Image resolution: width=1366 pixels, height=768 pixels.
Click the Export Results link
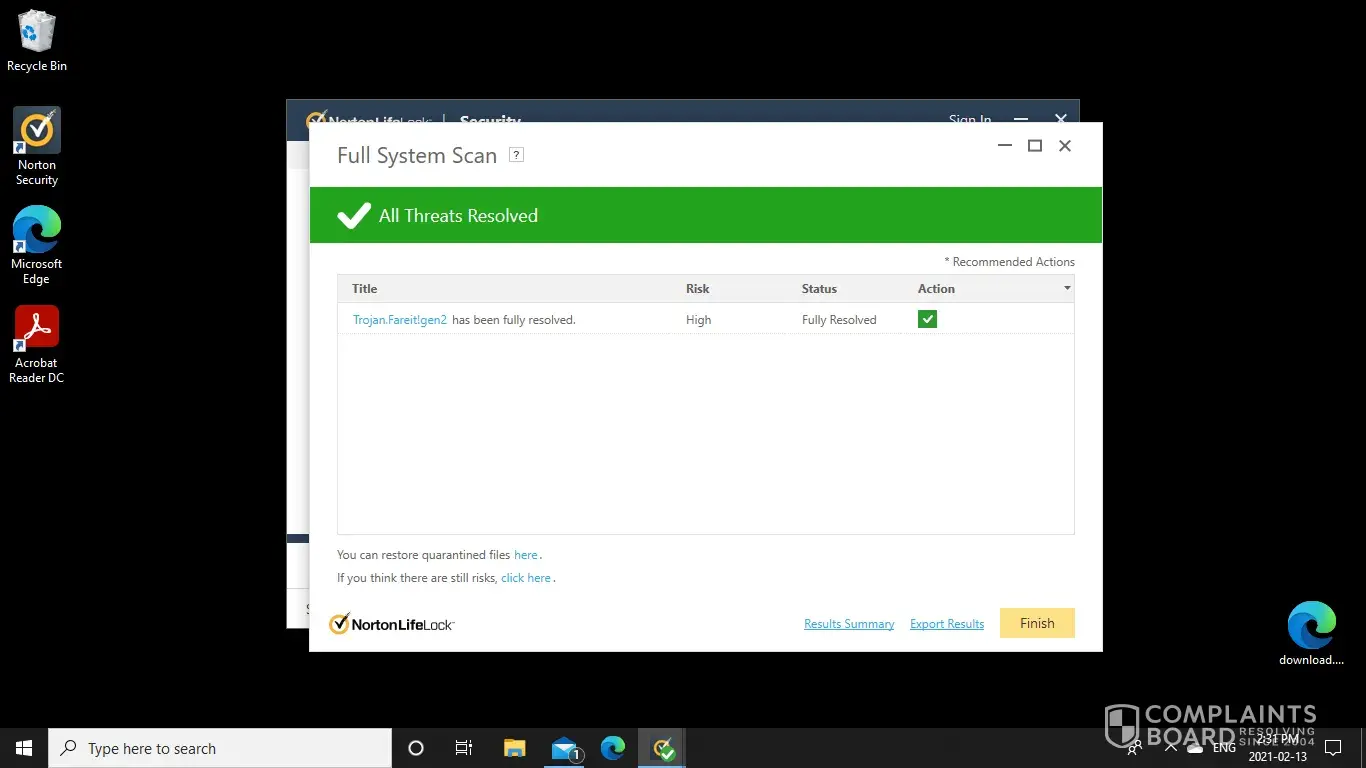coord(947,624)
